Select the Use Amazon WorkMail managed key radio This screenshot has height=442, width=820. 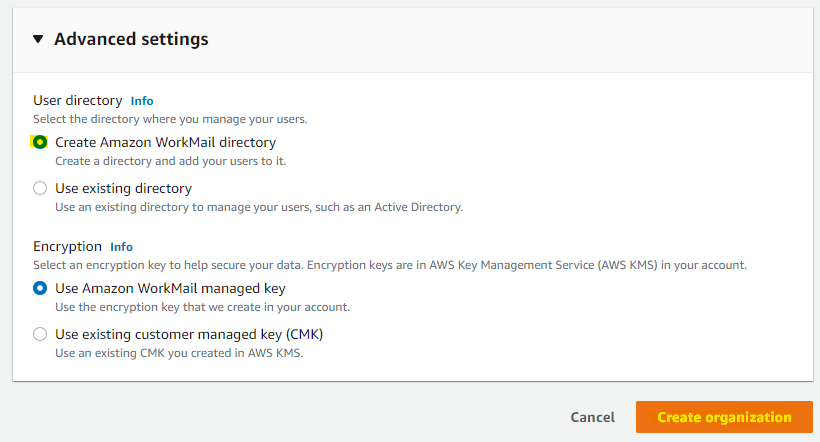tap(40, 288)
